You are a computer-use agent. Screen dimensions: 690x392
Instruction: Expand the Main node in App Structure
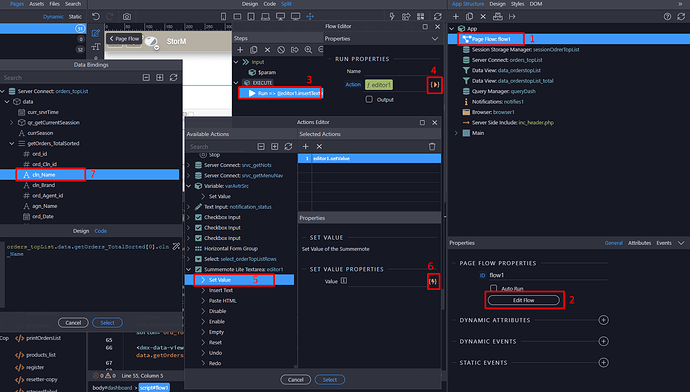(x=456, y=133)
